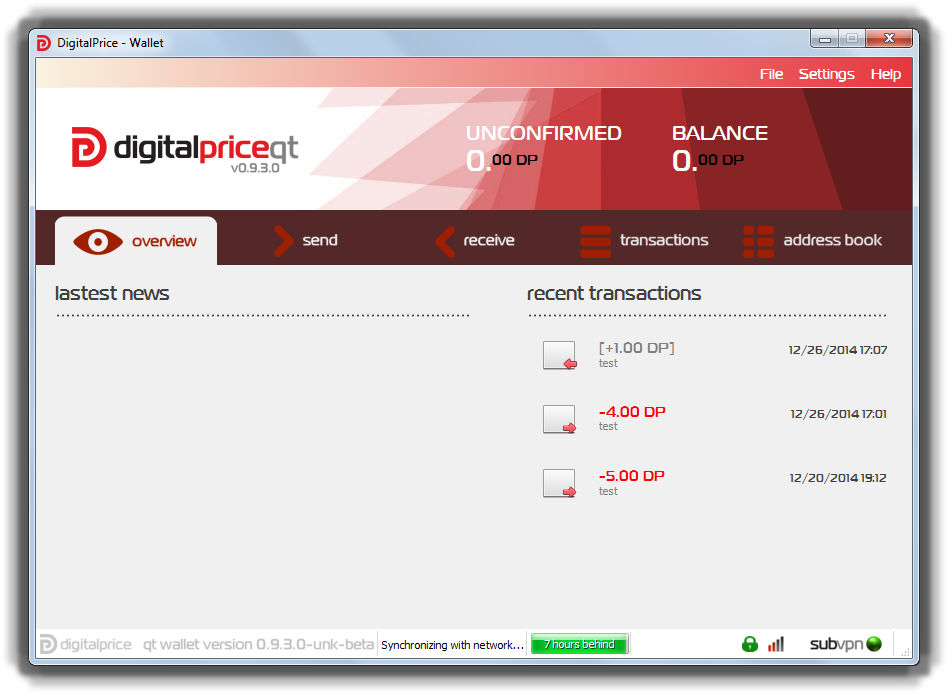Open the Address Book grid icon
This screenshot has width=948, height=694.
coord(757,240)
